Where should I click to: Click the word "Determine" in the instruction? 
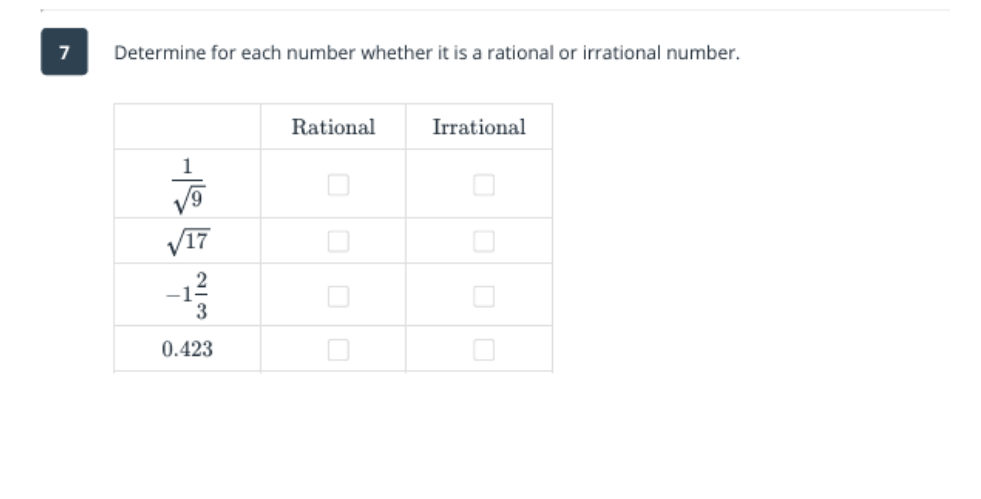click(x=149, y=53)
